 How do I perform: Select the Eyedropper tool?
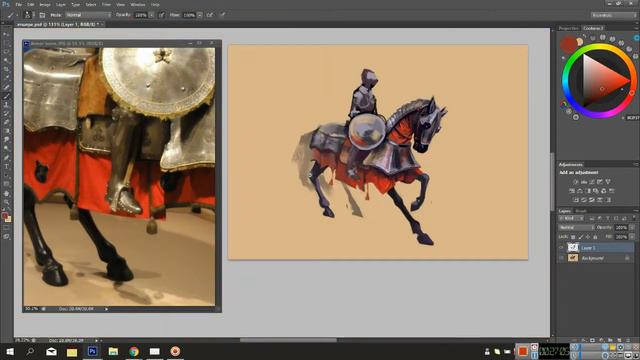[6, 78]
